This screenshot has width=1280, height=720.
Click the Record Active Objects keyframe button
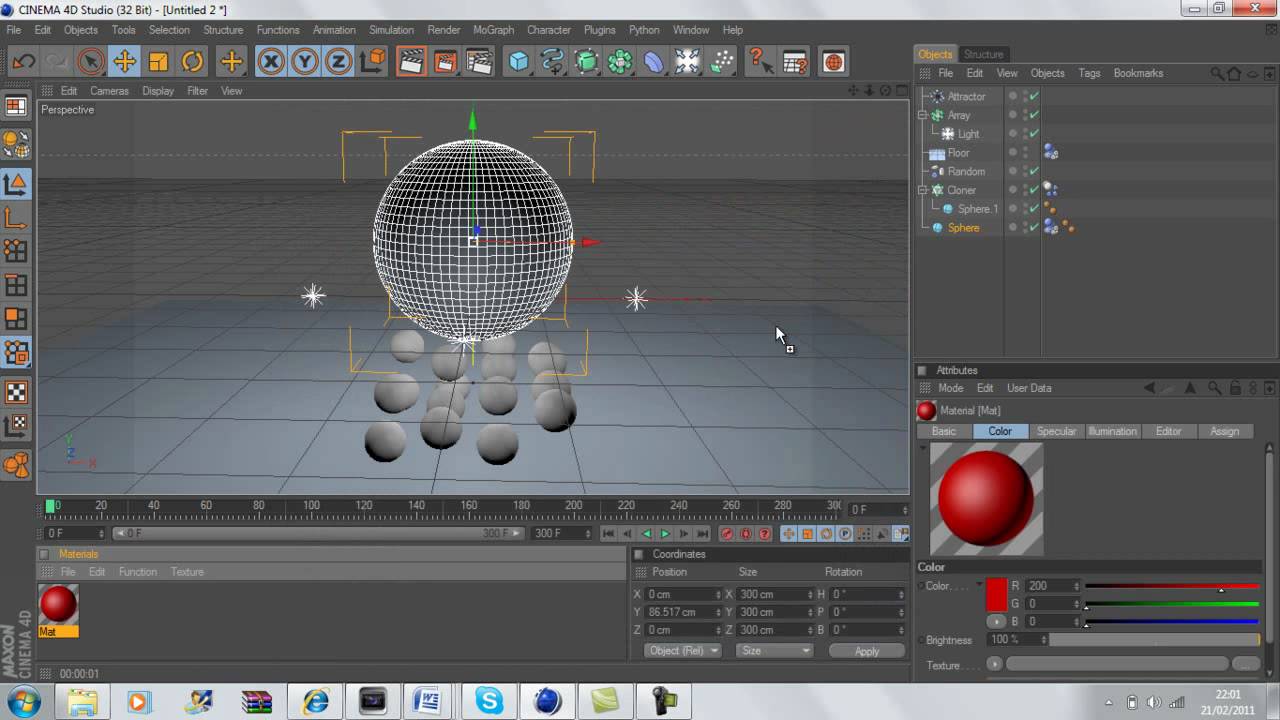tap(727, 534)
